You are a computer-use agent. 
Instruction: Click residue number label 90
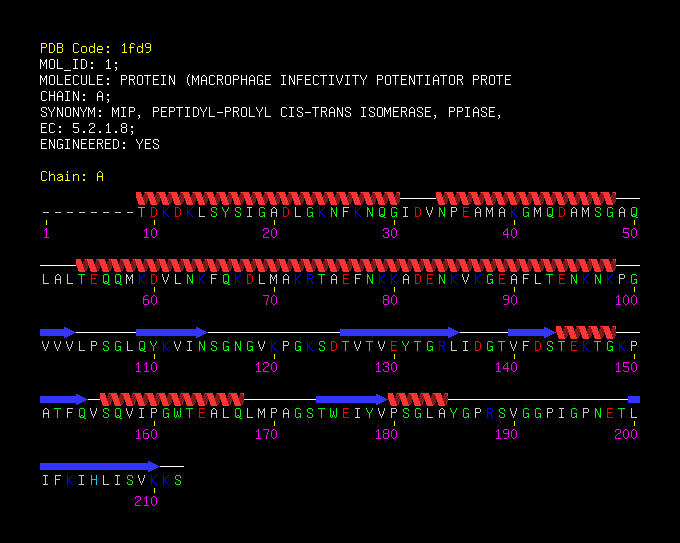(x=510, y=300)
